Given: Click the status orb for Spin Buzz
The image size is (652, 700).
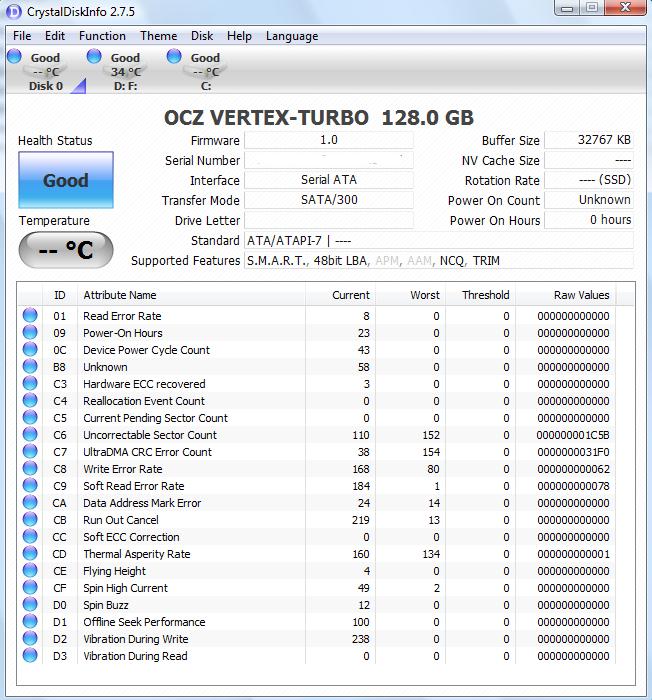Looking at the screenshot, I should click(30, 604).
